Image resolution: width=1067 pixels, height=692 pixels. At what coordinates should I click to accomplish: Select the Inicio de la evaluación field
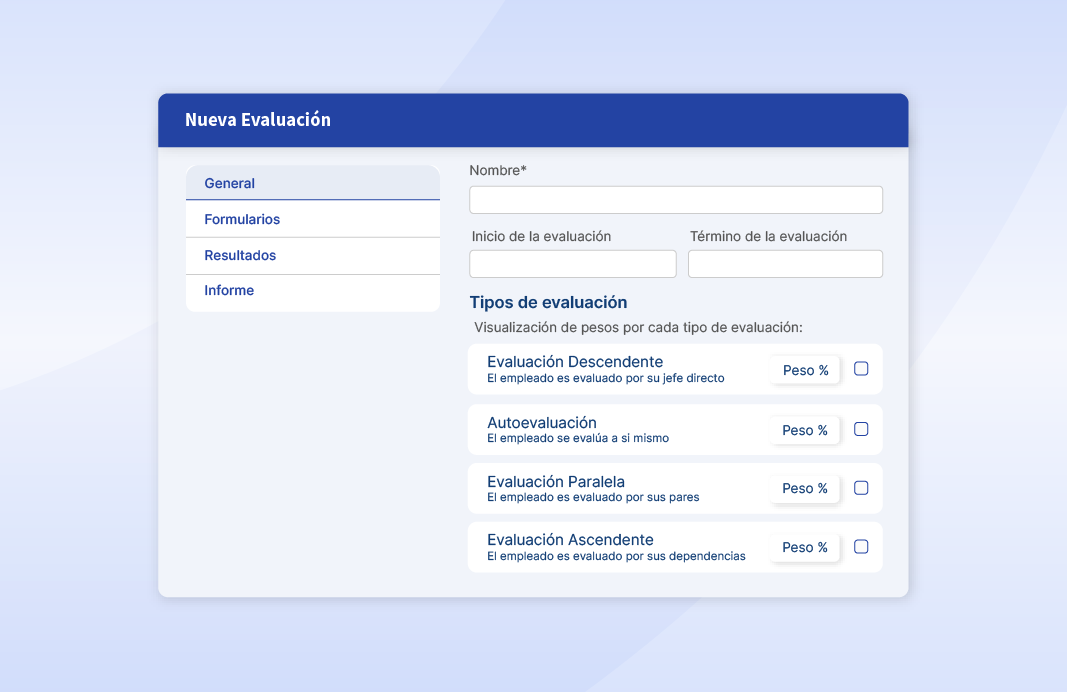572,263
